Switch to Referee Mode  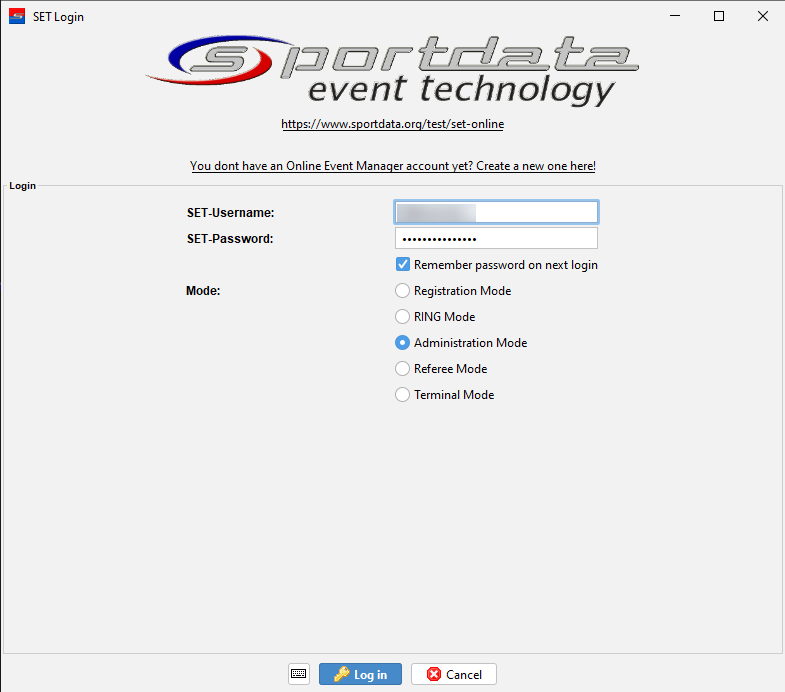click(403, 369)
